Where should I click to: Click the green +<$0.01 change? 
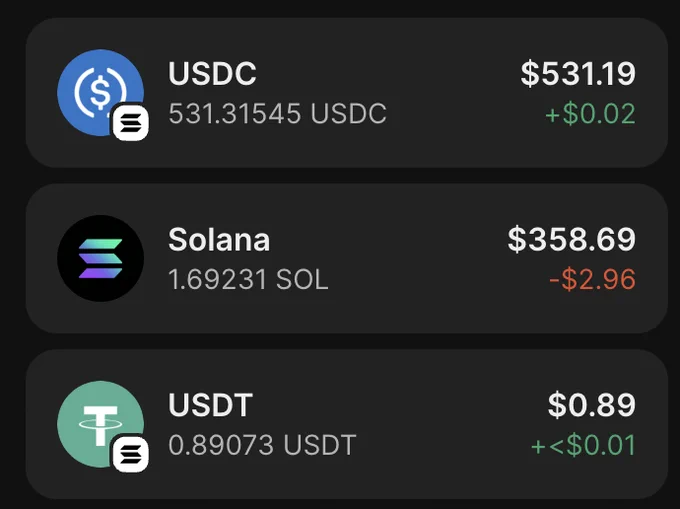pyautogui.click(x=584, y=445)
